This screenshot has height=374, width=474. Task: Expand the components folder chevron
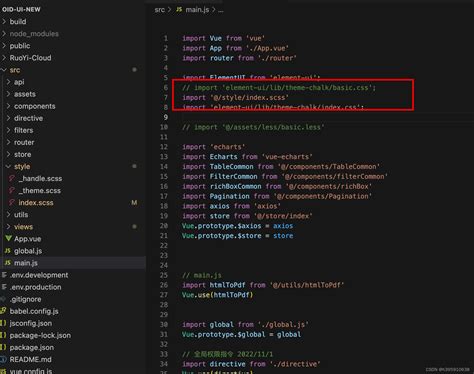pyautogui.click(x=9, y=106)
